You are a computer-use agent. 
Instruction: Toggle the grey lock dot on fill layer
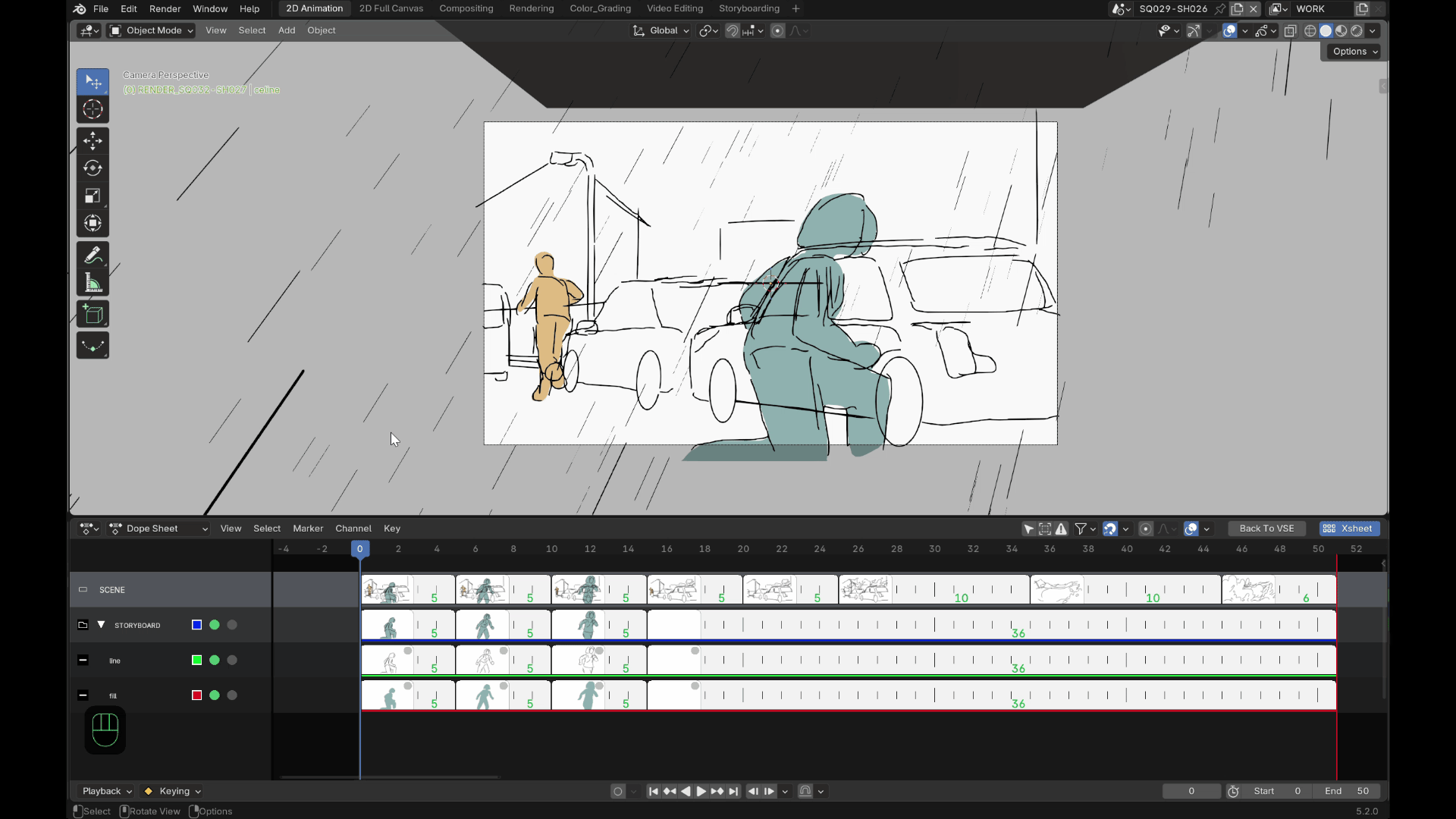[x=232, y=695]
